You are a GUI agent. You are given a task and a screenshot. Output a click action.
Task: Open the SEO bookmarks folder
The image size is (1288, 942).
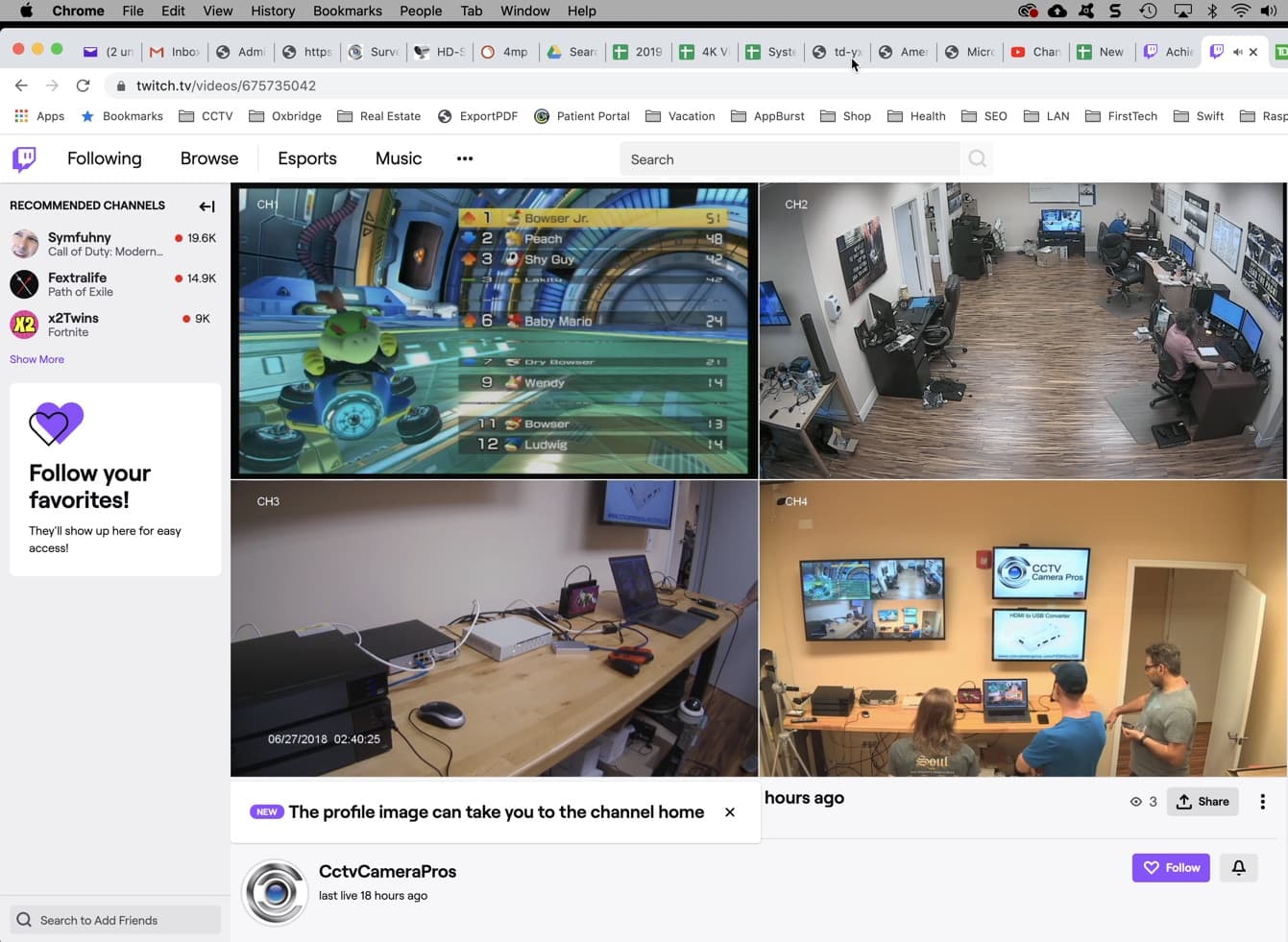pos(984,116)
